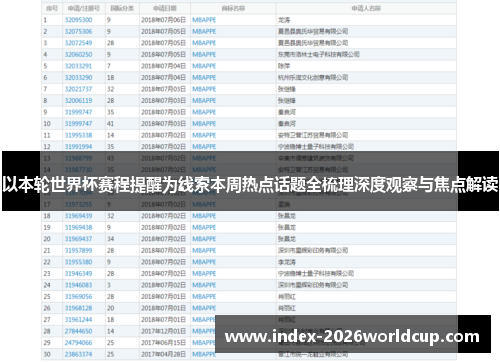Select applicant name cell in row 4

click(x=366, y=55)
